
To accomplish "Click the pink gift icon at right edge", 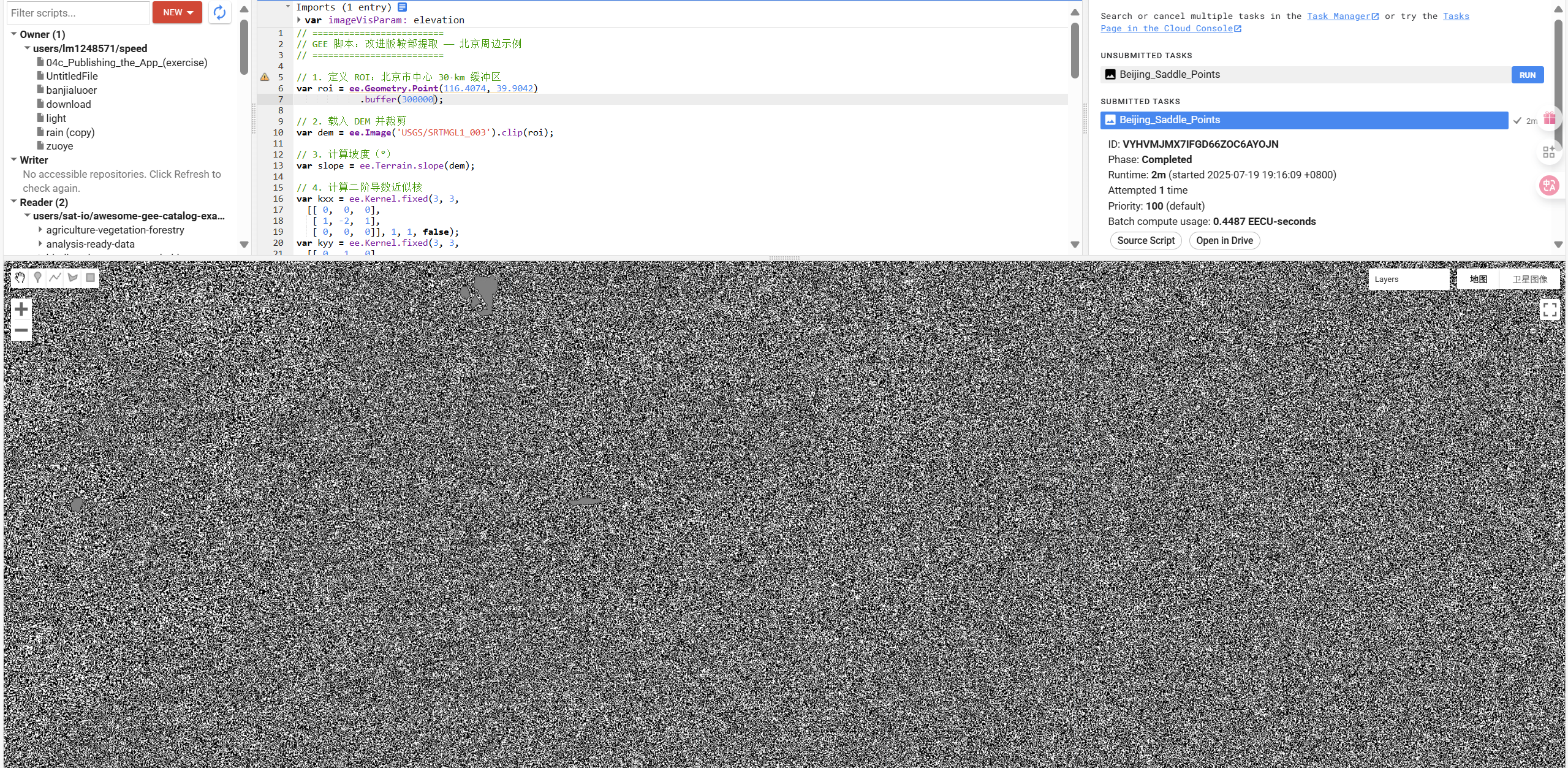I will click(1550, 118).
